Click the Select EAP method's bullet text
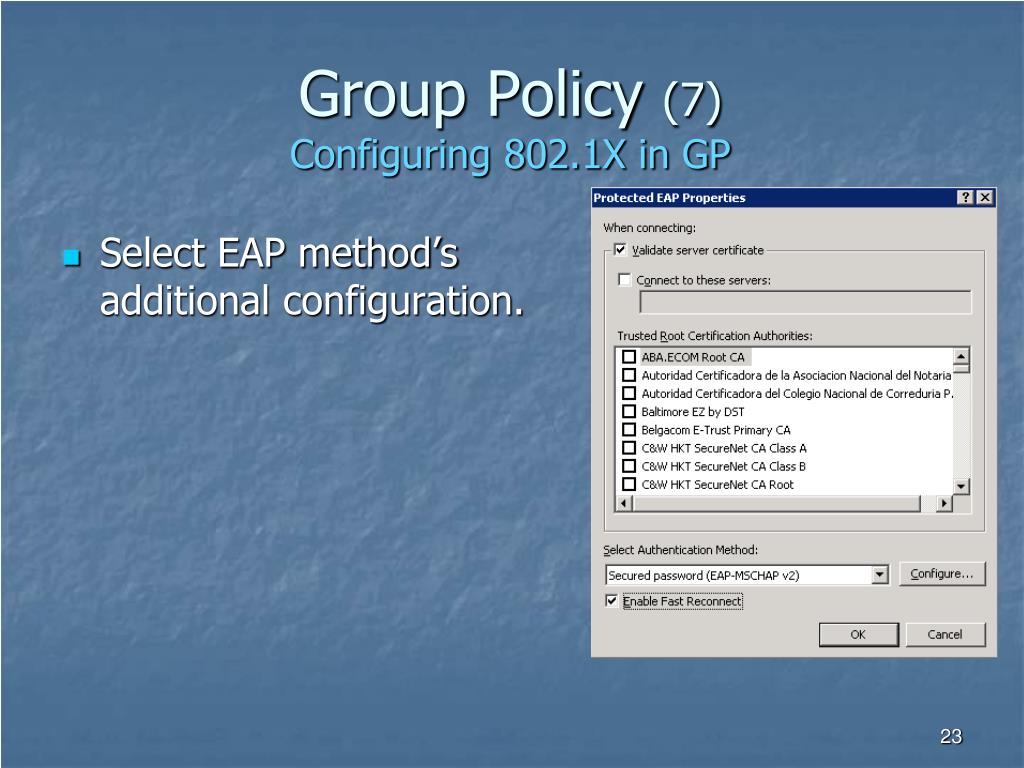1024x768 pixels. click(312, 277)
